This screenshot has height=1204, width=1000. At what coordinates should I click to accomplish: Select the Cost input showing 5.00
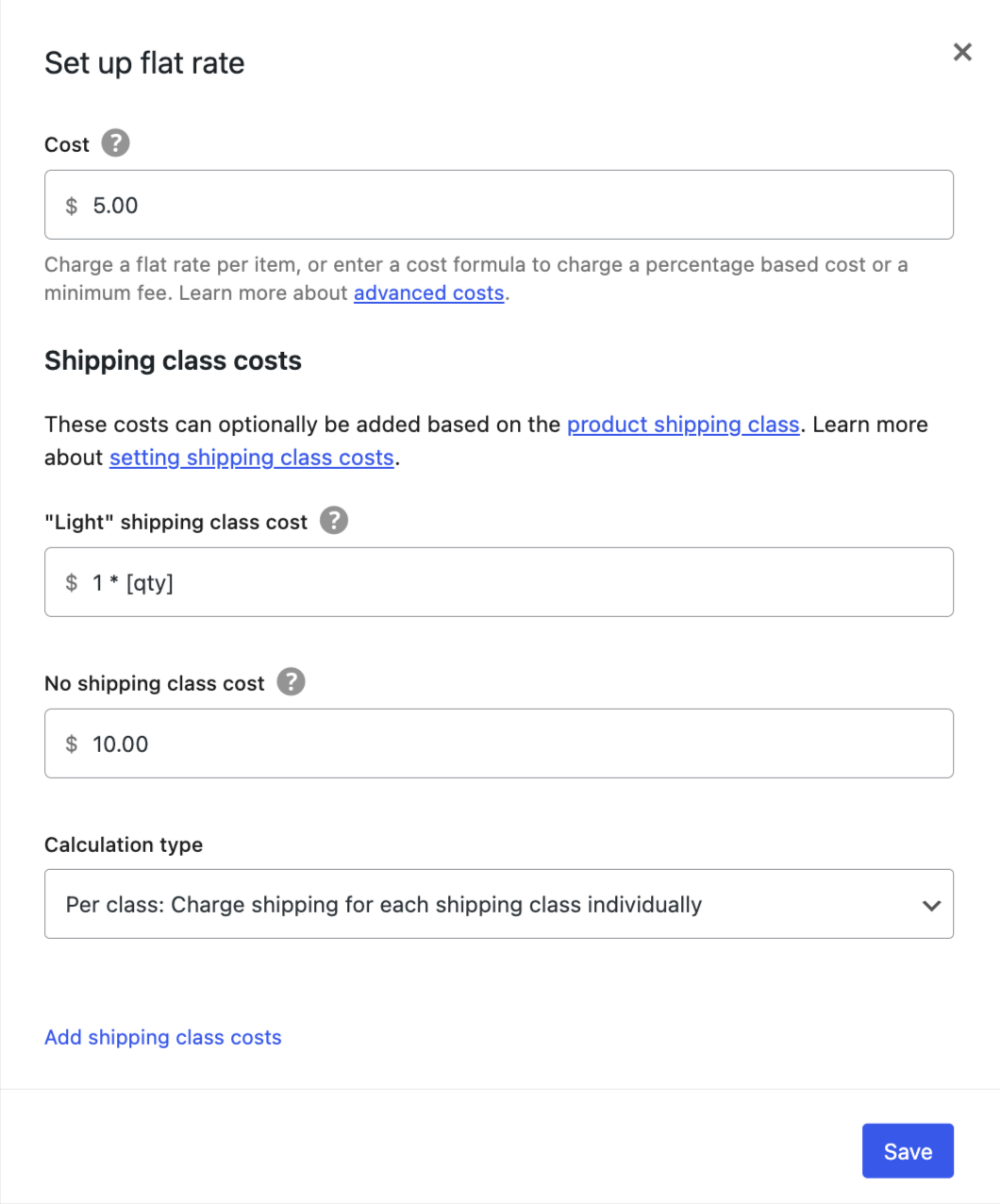pyautogui.click(x=377, y=205)
